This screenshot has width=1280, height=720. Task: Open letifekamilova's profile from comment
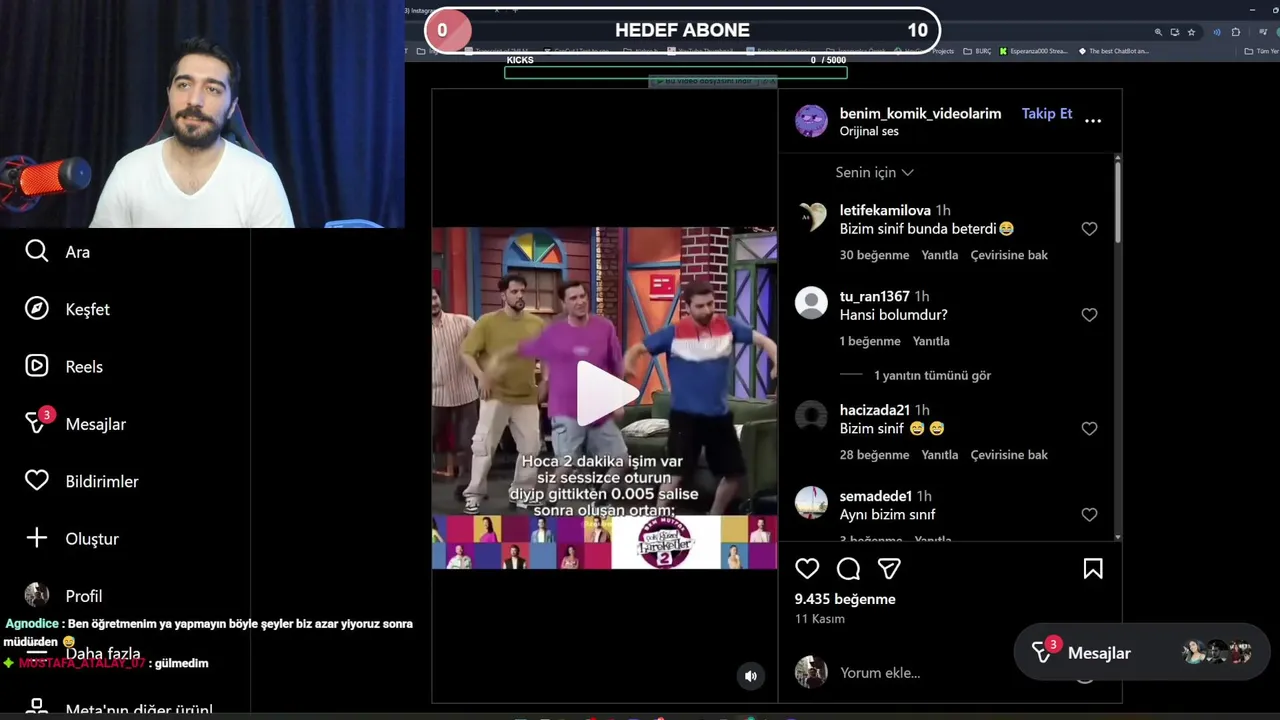pyautogui.click(x=885, y=210)
